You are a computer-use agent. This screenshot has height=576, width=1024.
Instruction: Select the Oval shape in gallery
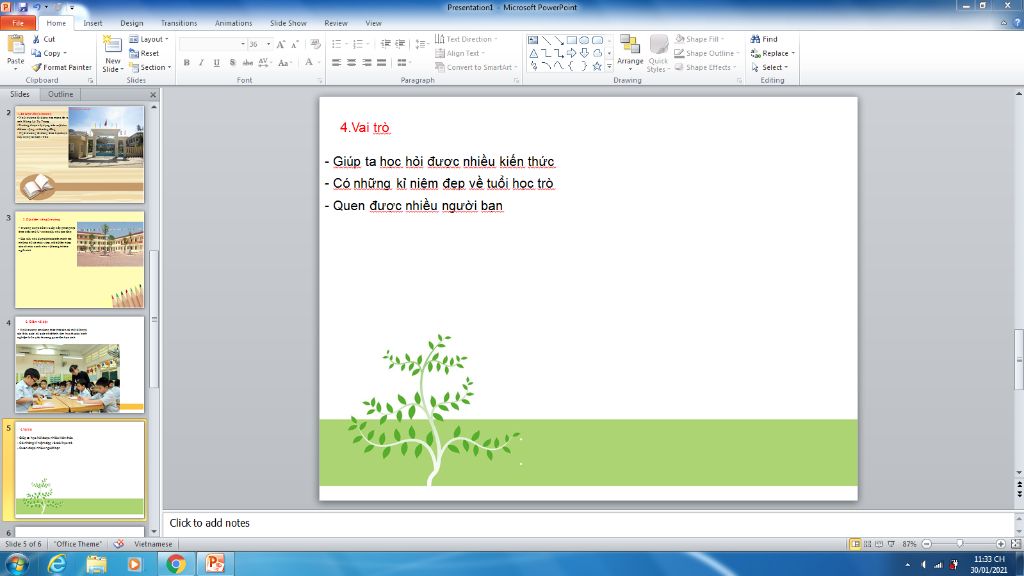[584, 40]
